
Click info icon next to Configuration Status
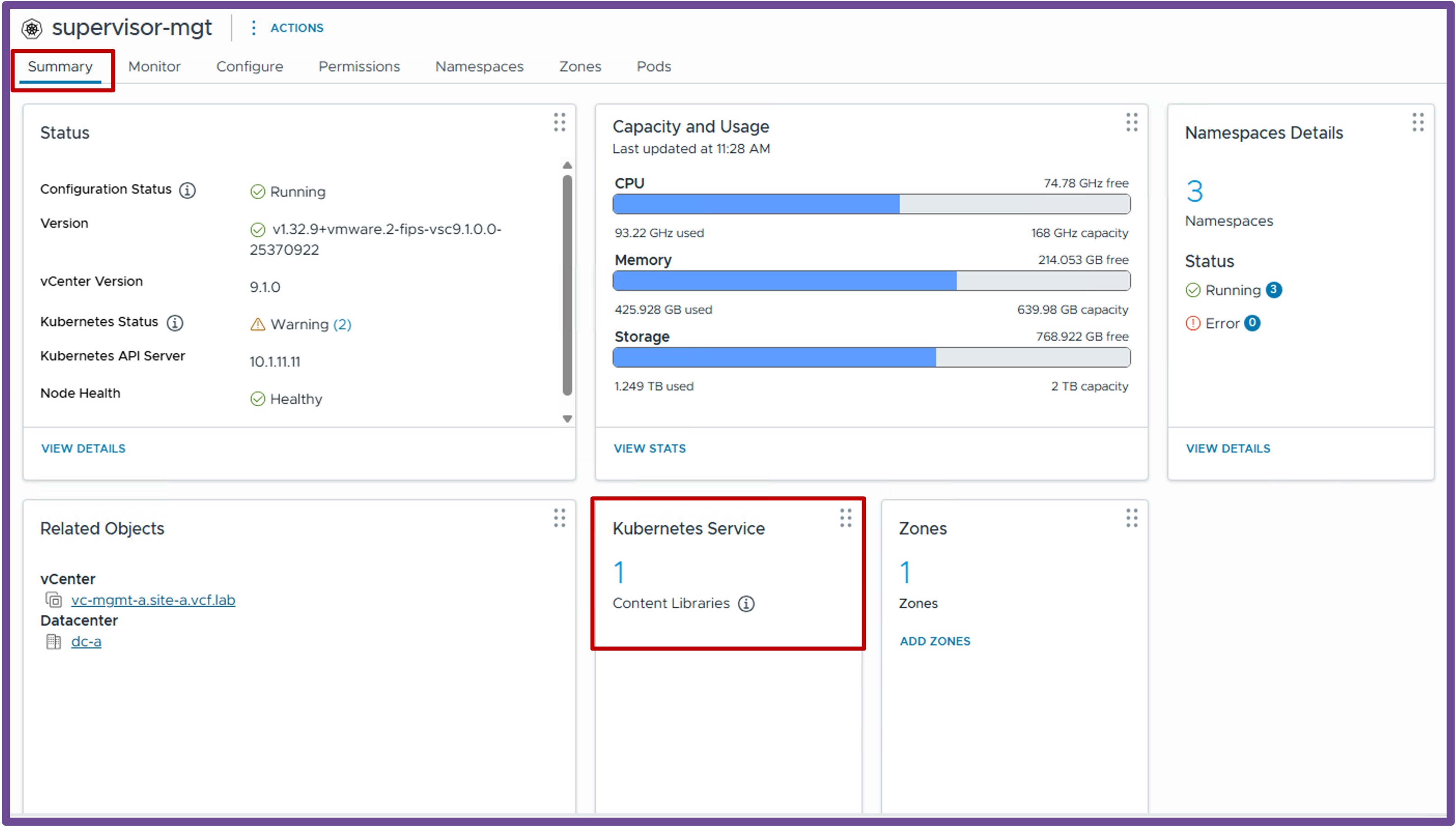pos(187,190)
